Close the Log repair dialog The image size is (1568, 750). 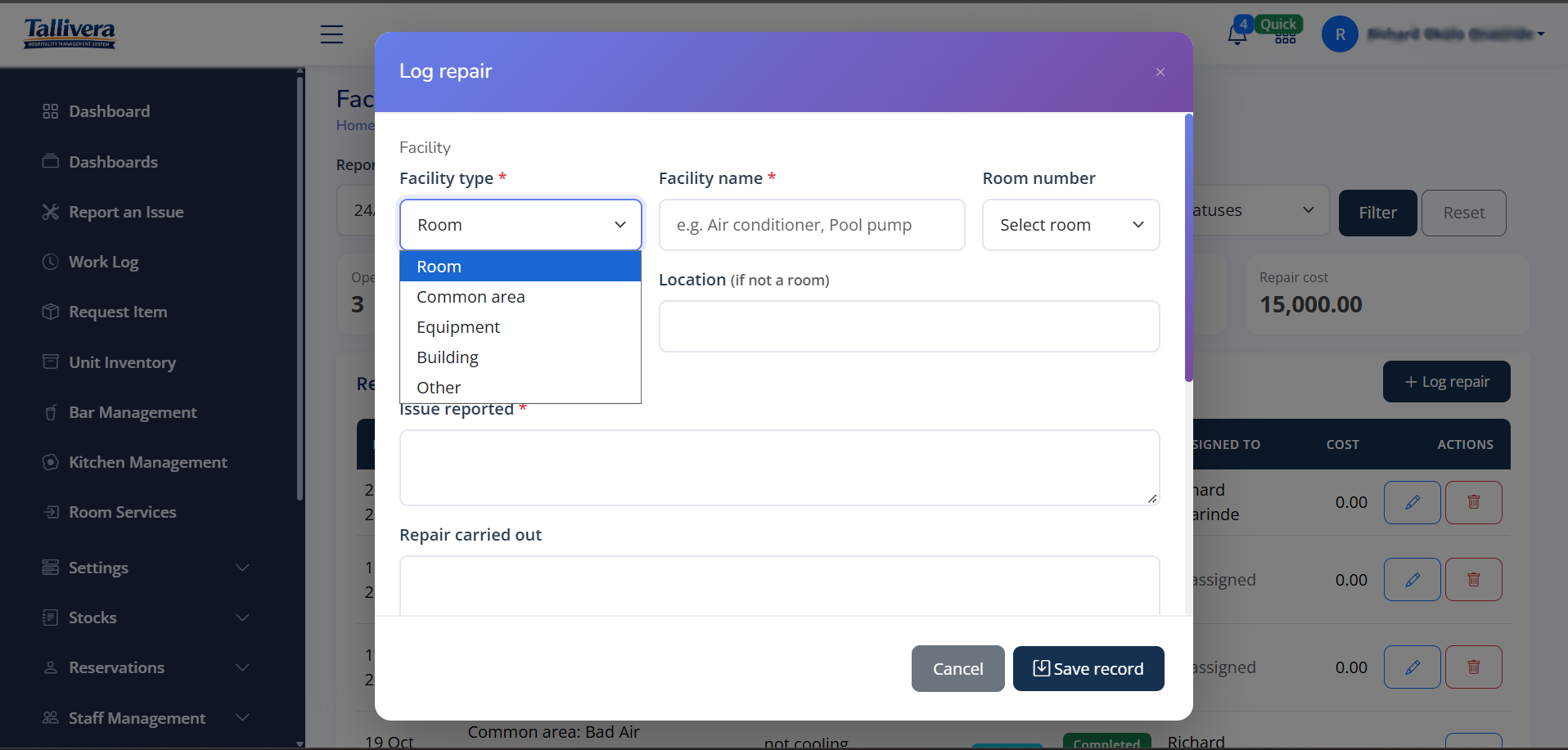tap(1160, 72)
